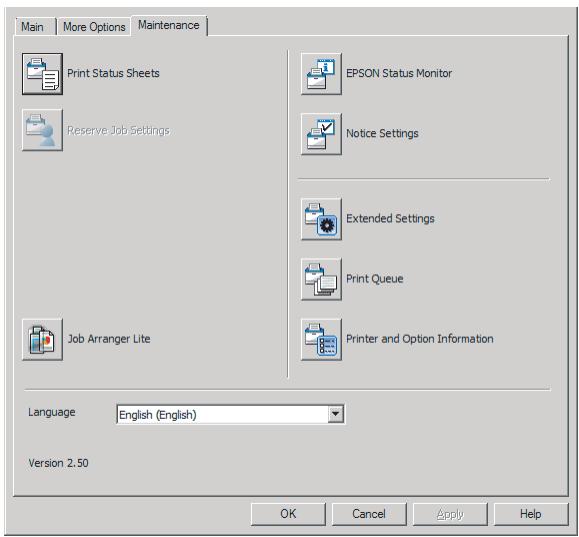This screenshot has height=537, width=579.
Task: Expand the Language dropdown arrow
Action: [335, 414]
